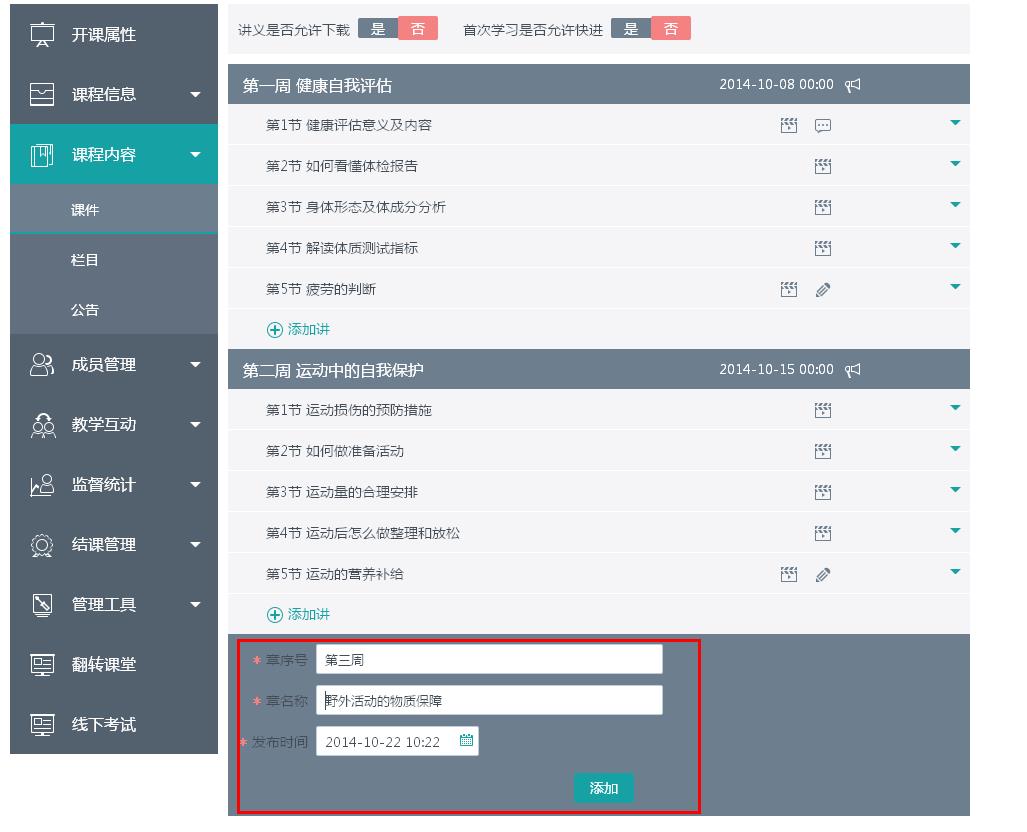Click 添加 button to add chapter
The height and width of the screenshot is (832, 1027).
604,788
